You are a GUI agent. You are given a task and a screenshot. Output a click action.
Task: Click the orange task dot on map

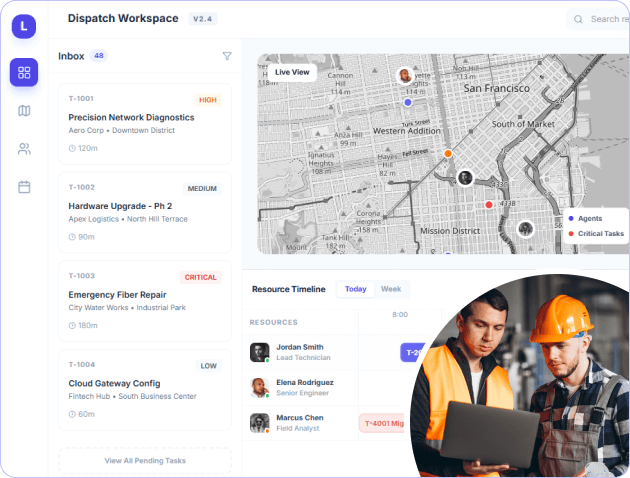(448, 153)
